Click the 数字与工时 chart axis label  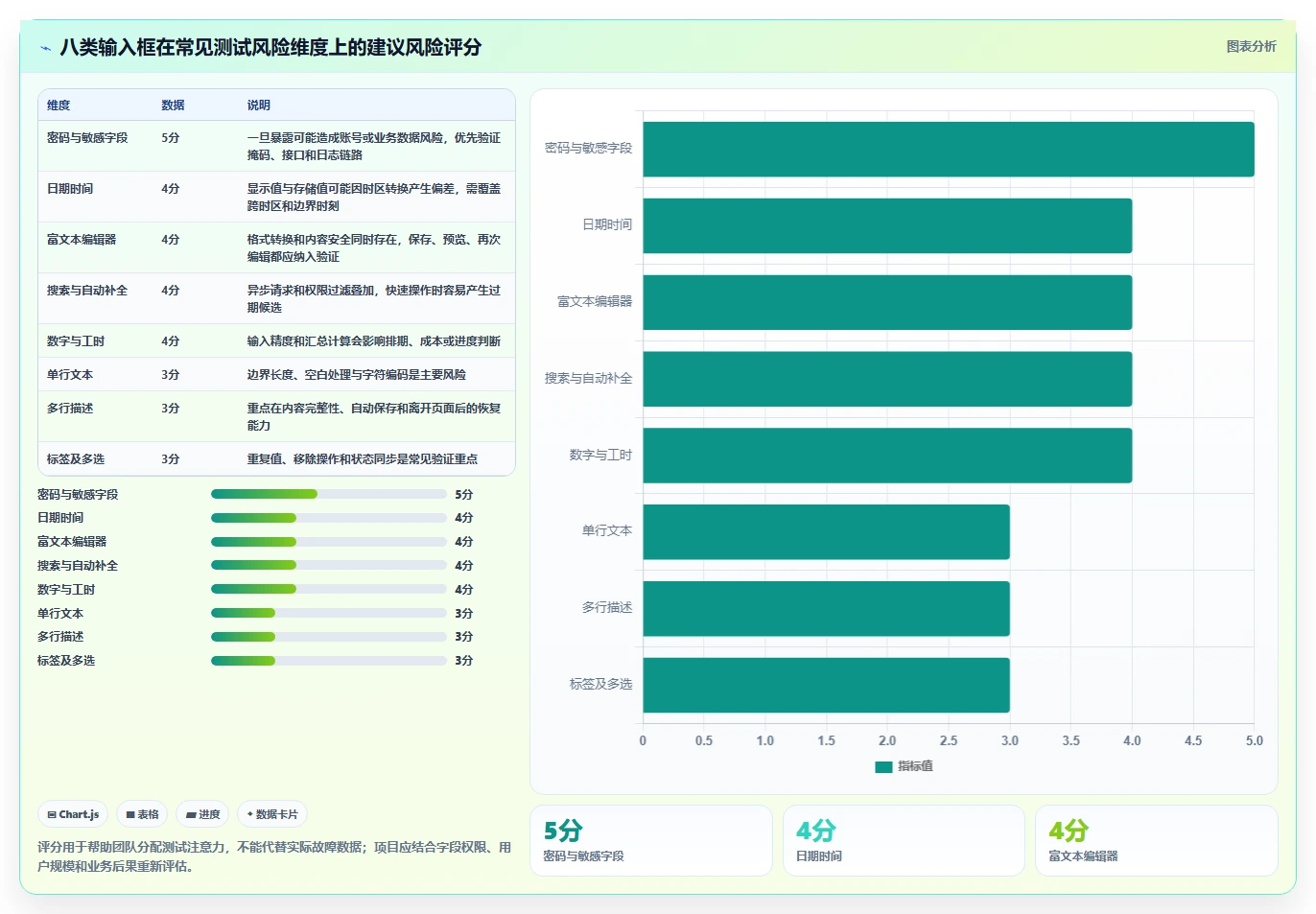point(600,456)
